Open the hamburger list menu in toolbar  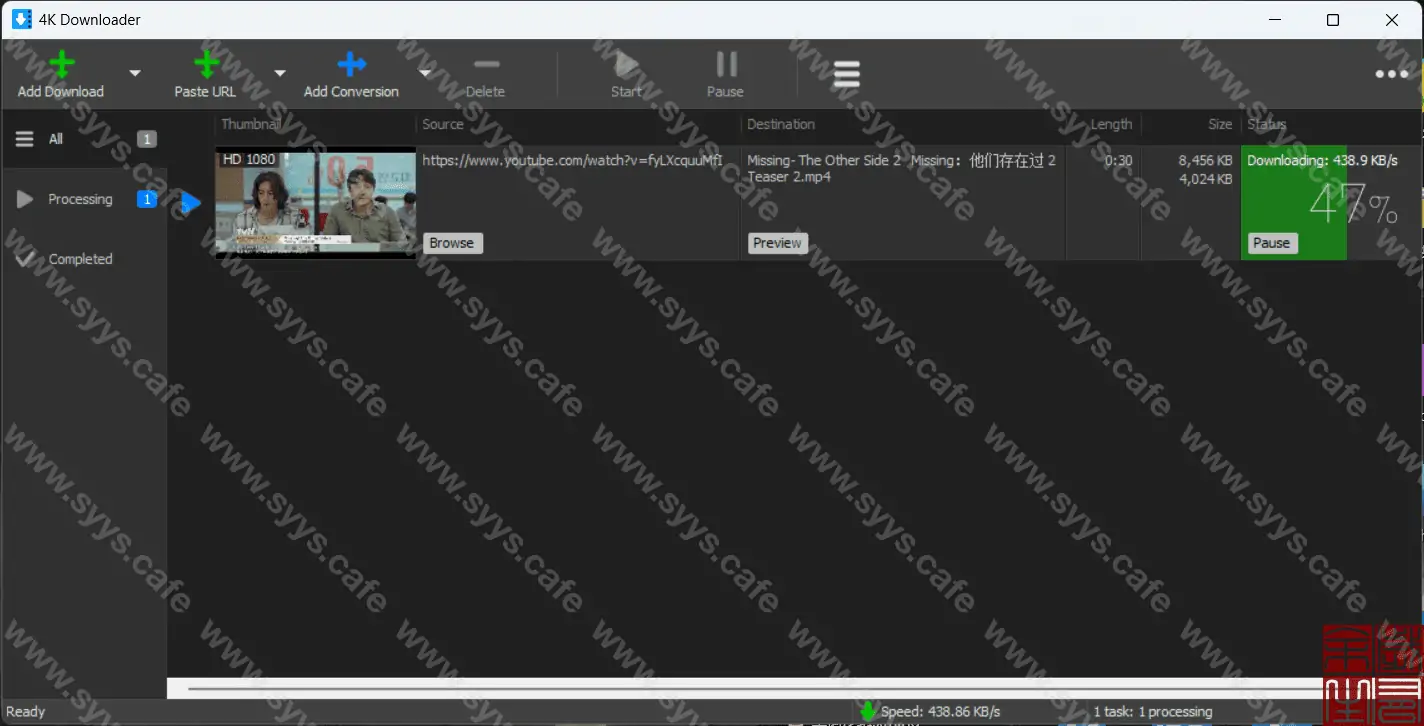pyautogui.click(x=846, y=75)
